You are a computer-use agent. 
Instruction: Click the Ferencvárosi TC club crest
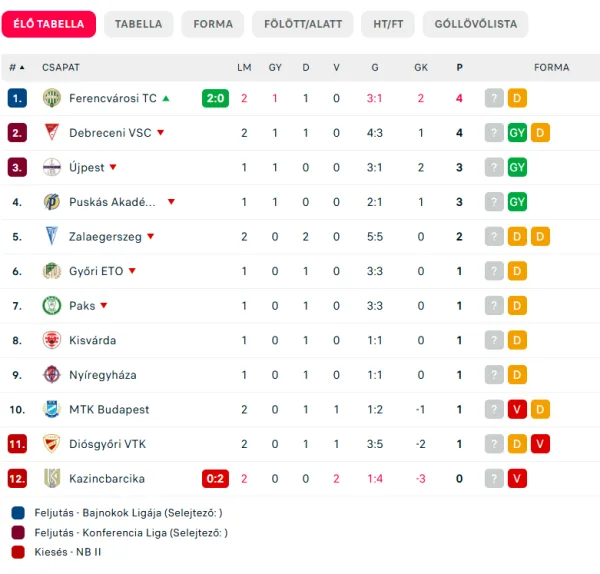pyautogui.click(x=52, y=98)
